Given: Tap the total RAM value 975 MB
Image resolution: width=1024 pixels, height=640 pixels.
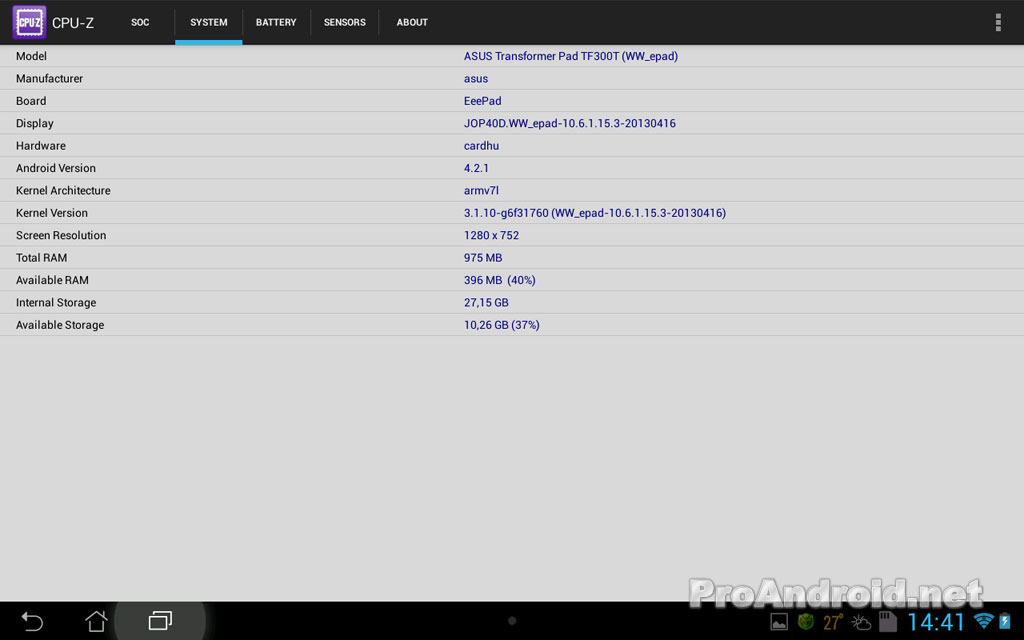Looking at the screenshot, I should [483, 258].
